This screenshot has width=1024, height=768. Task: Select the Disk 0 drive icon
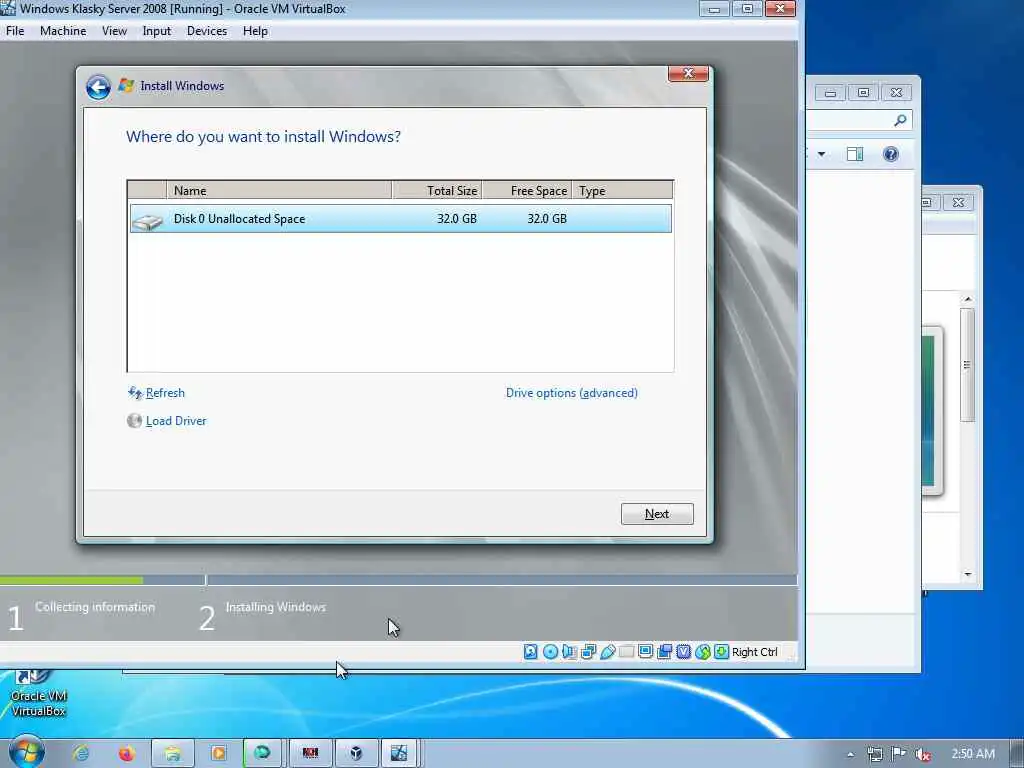tap(148, 222)
